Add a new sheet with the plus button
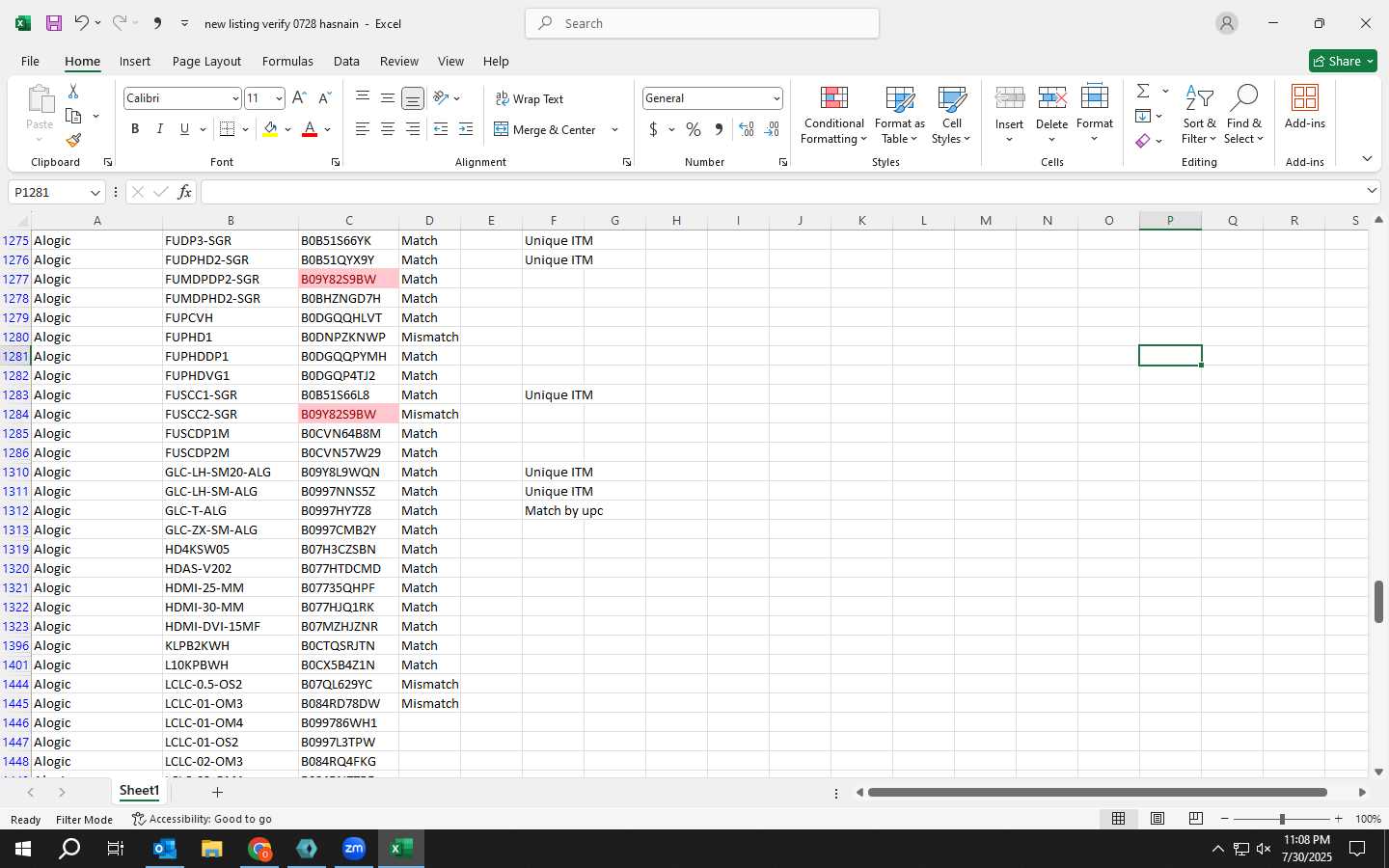 [x=217, y=792]
